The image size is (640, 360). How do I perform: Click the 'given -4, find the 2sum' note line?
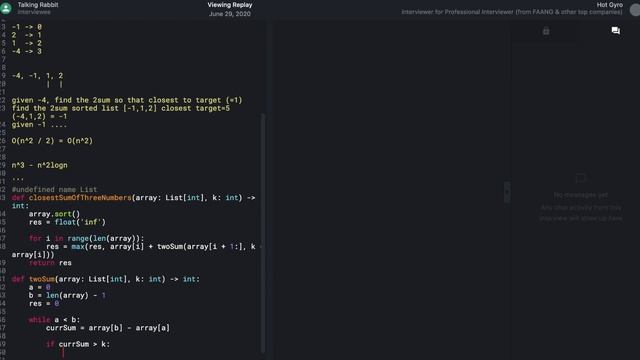(x=127, y=100)
